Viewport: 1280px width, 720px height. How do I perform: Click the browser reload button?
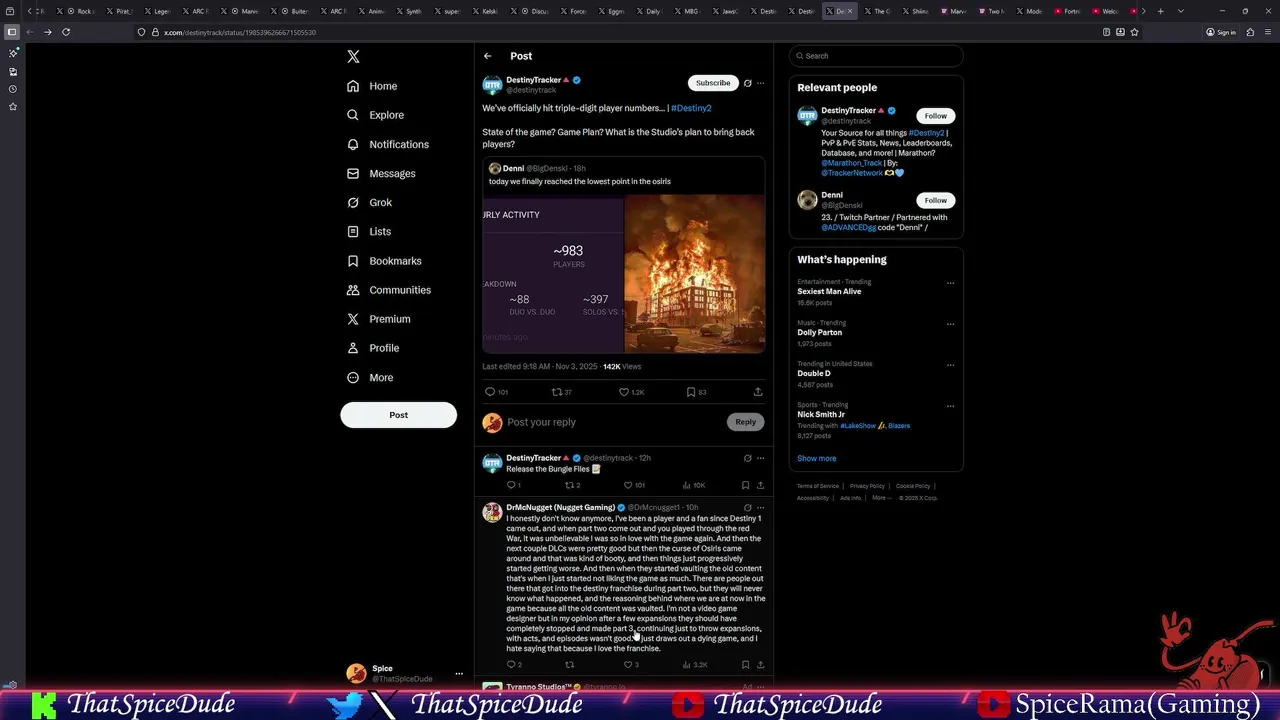(66, 32)
